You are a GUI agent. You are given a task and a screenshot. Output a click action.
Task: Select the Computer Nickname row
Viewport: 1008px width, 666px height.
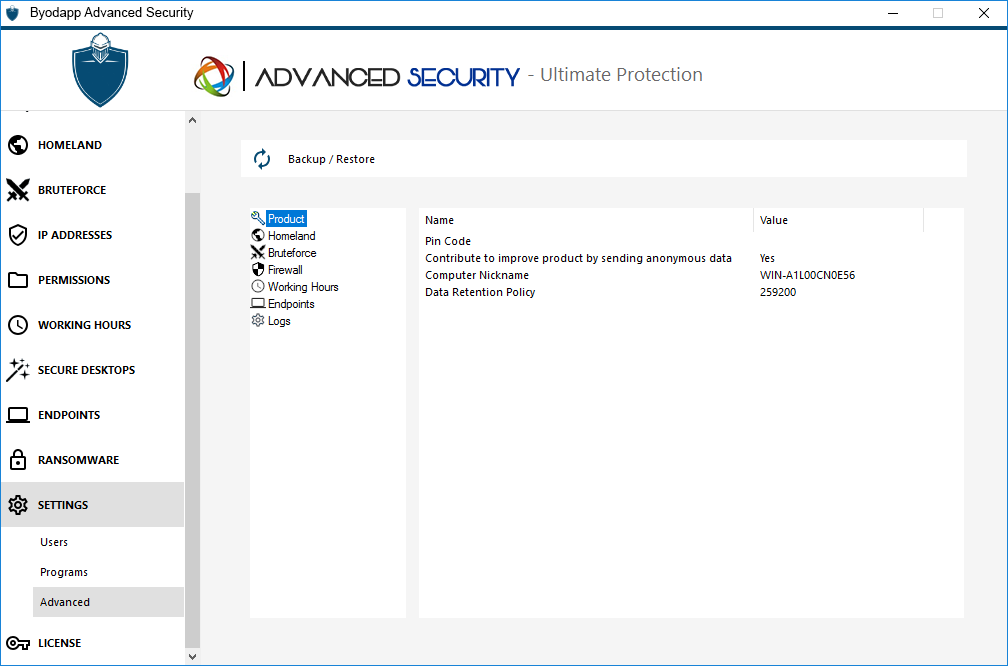[x=672, y=275]
